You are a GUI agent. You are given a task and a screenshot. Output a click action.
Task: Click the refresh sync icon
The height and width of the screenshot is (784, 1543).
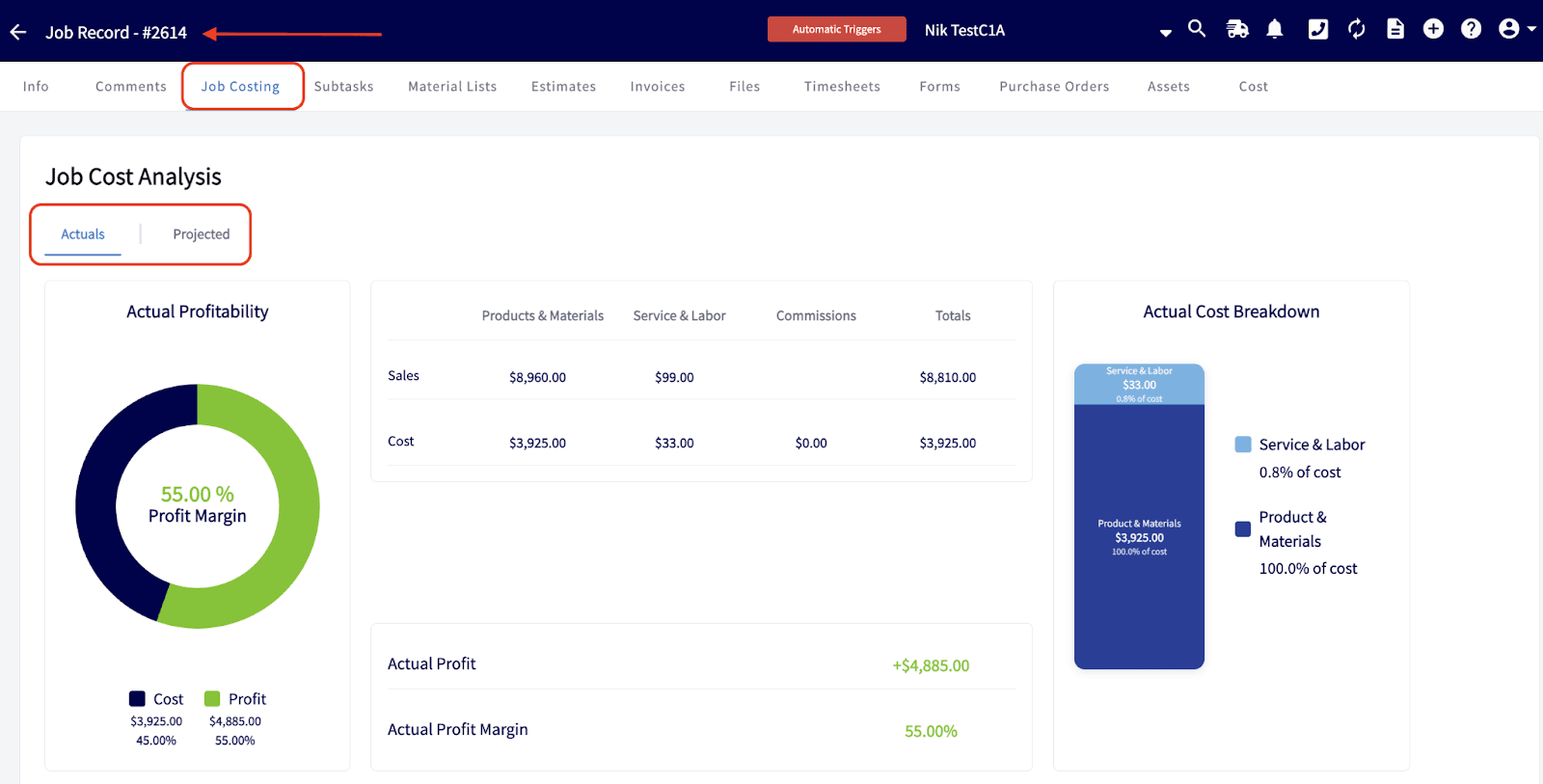click(1357, 29)
